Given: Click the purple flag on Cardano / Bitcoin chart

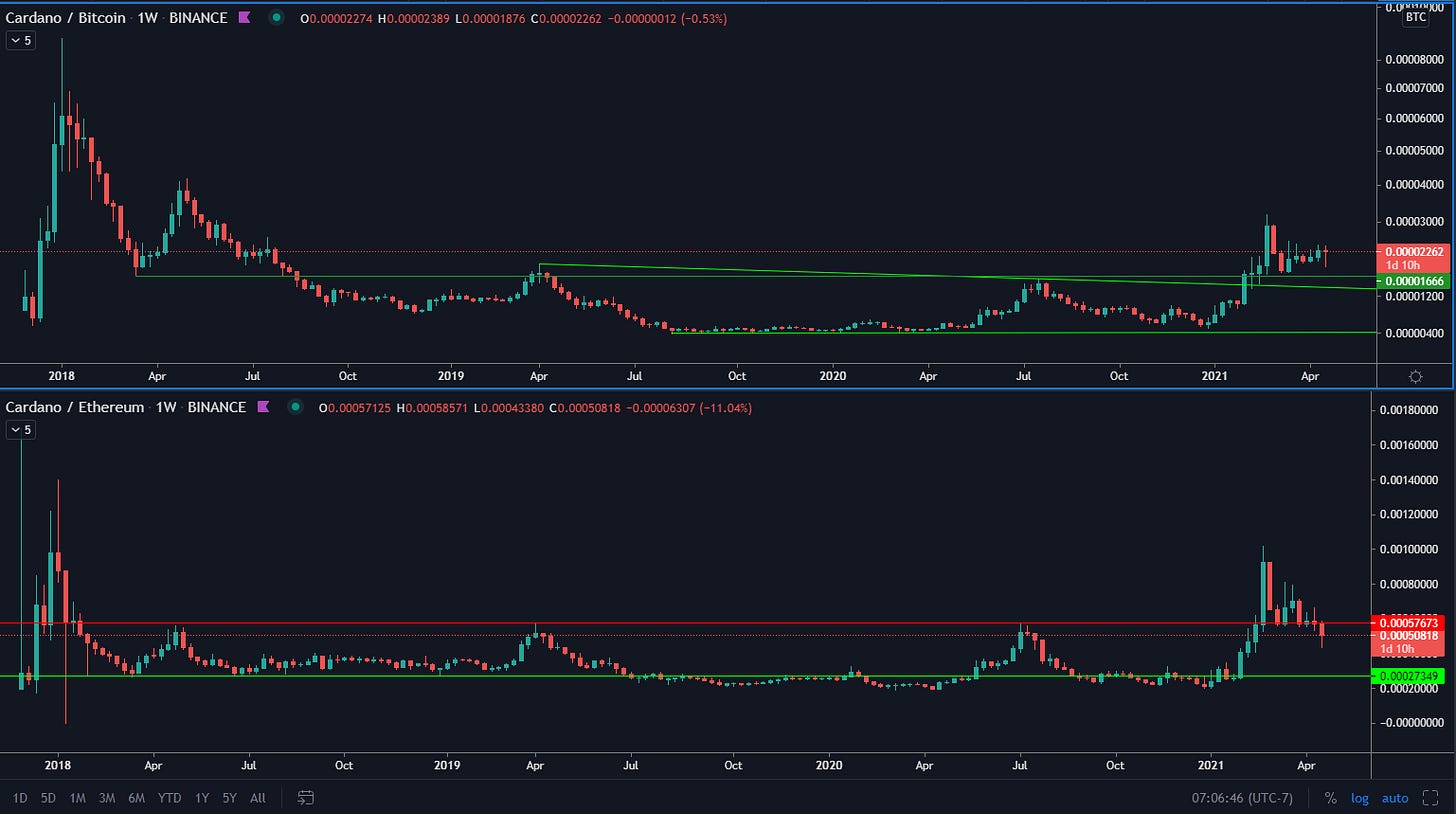Looking at the screenshot, I should point(244,17).
